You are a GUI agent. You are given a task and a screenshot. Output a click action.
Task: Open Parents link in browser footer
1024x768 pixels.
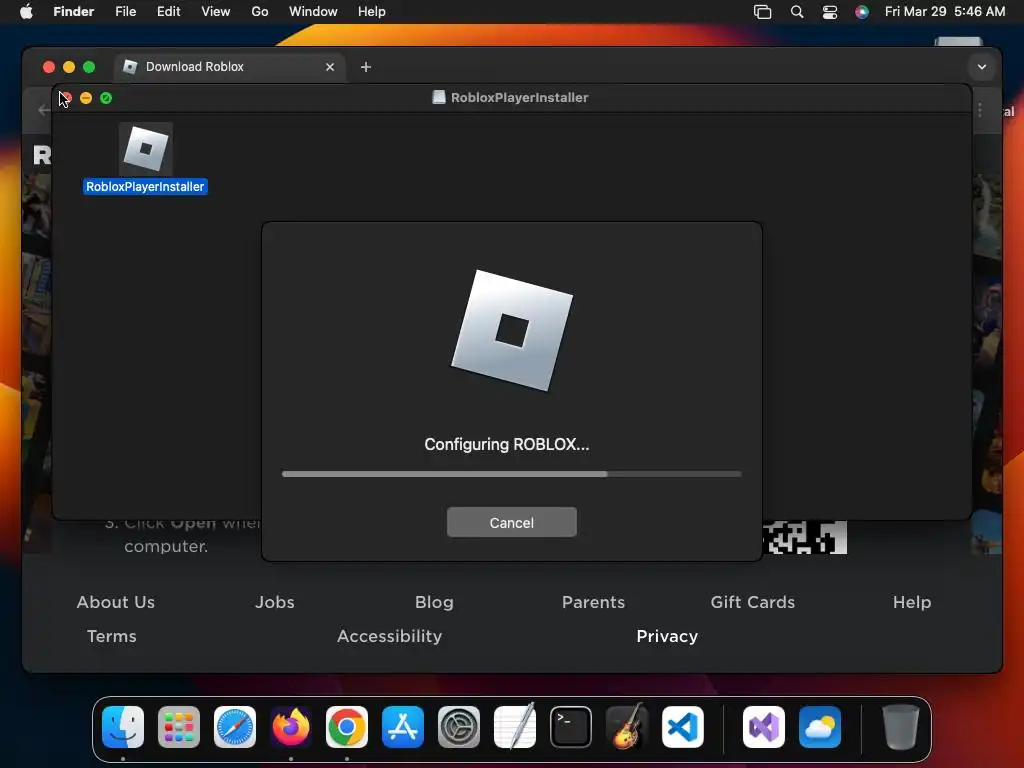pyautogui.click(x=593, y=602)
